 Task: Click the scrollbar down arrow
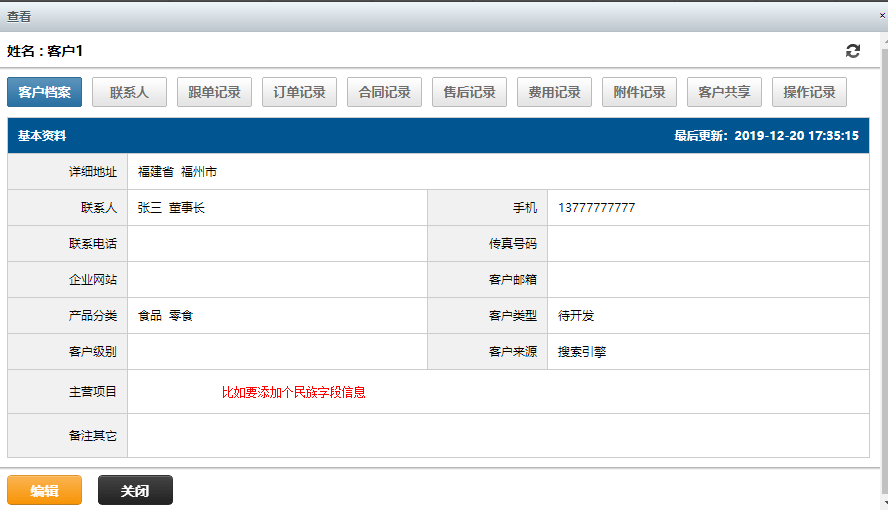coord(885,502)
